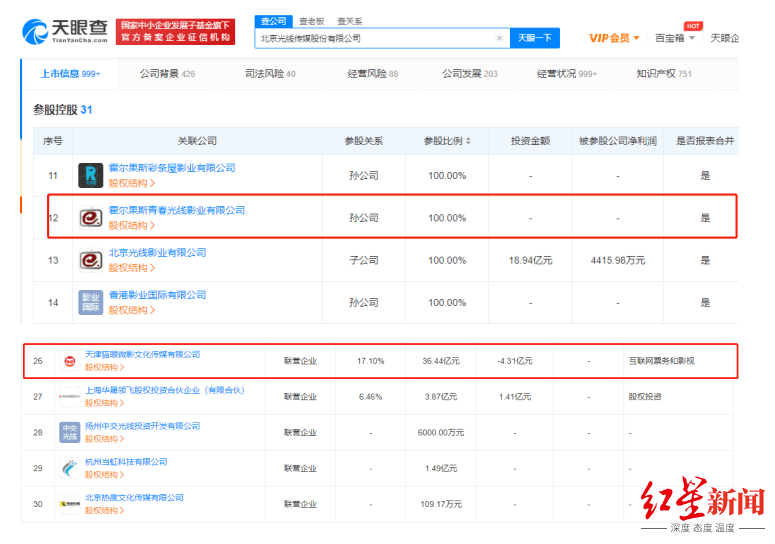Open logo of 上海华晟领飞股权投资合伙企业
Viewport: 775px width, 544px height.
(x=70, y=397)
